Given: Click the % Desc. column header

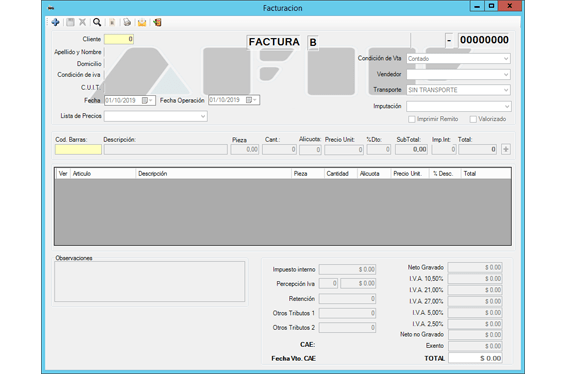Looking at the screenshot, I should click(446, 173).
